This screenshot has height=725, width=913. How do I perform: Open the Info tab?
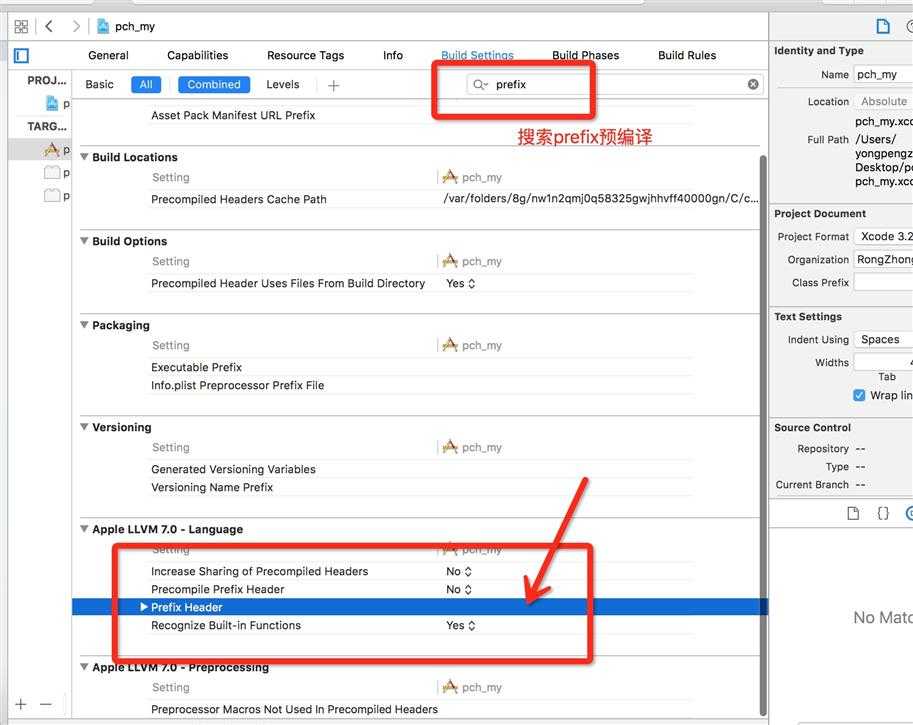(392, 55)
